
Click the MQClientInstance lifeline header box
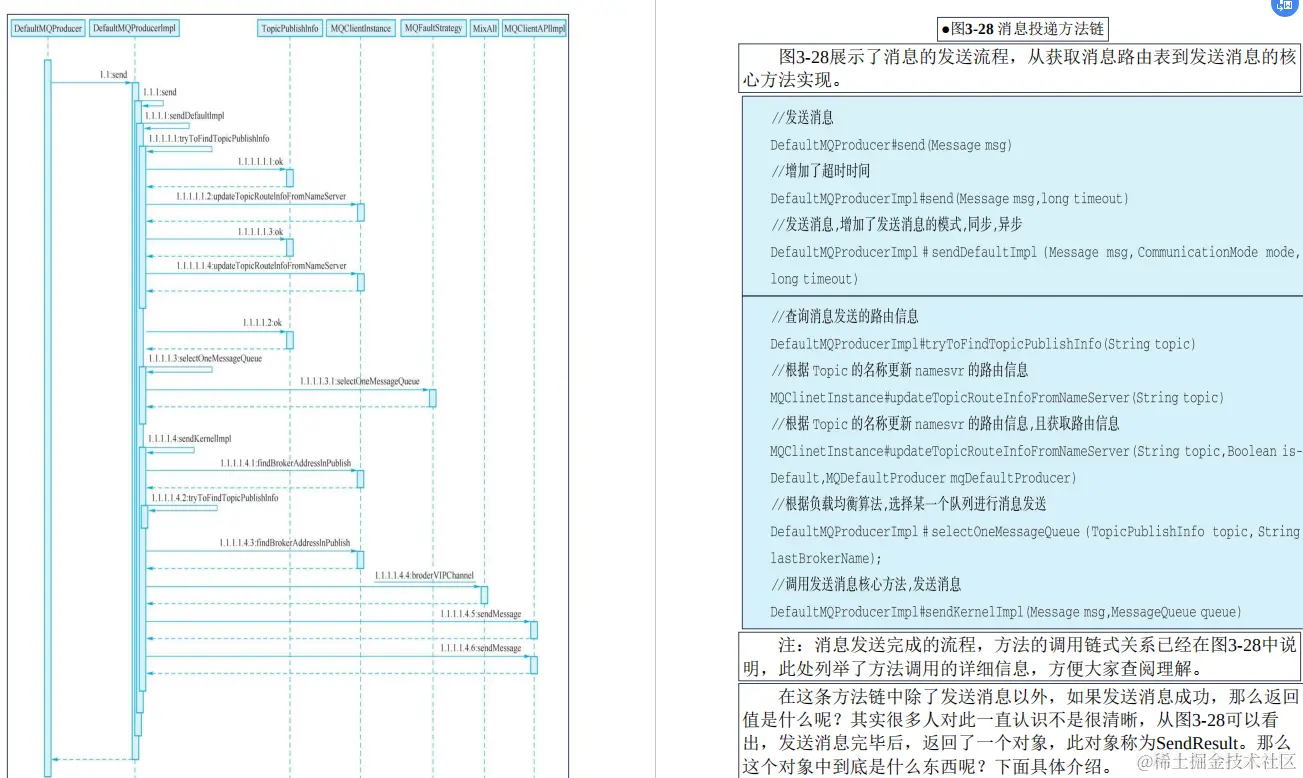(x=360, y=29)
